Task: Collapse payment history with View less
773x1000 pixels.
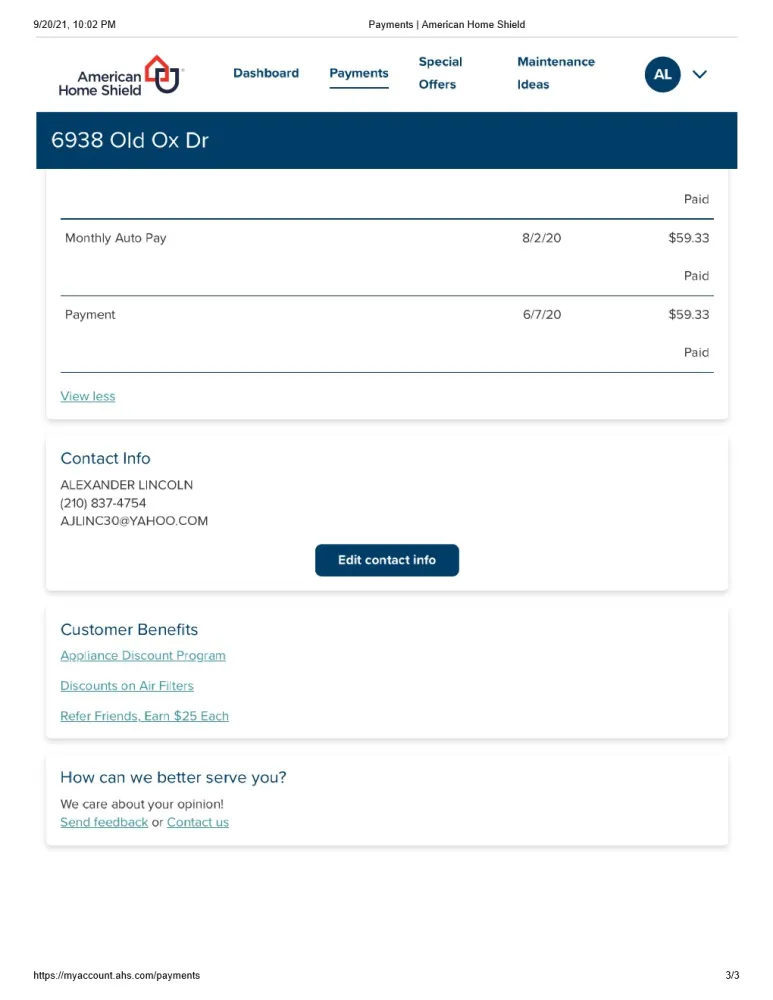Action: [x=88, y=396]
